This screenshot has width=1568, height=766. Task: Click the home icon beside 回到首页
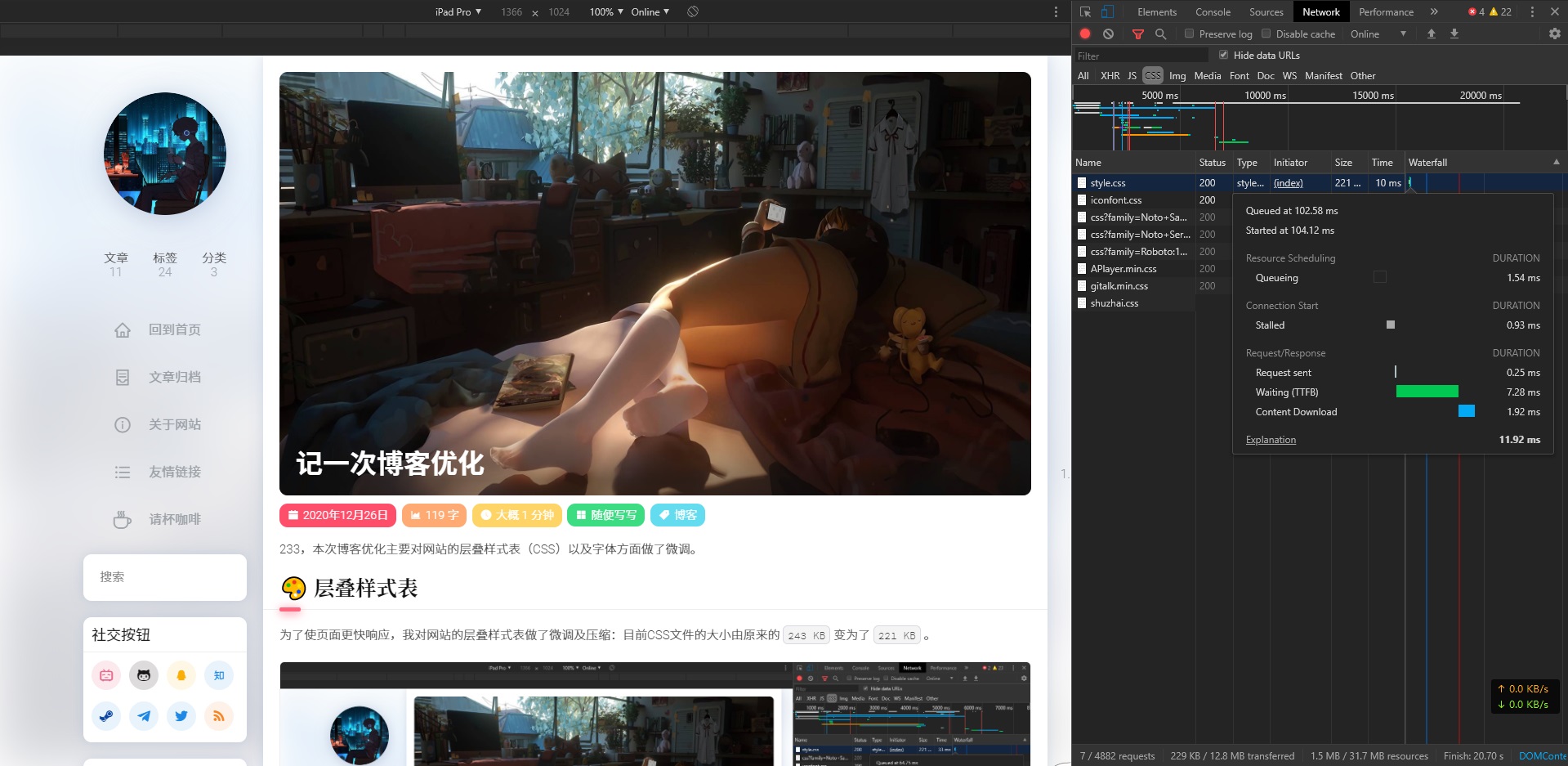[123, 329]
